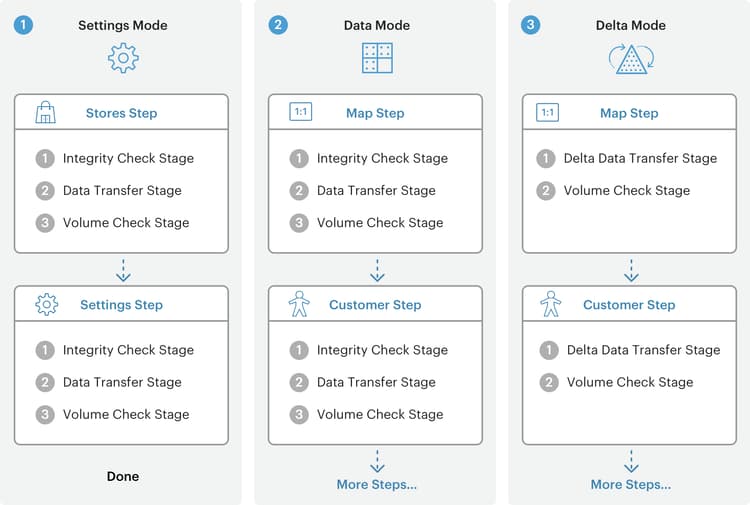This screenshot has height=505, width=750.
Task: Click the Data Mode Map Step 1:1 icon
Action: 300,113
